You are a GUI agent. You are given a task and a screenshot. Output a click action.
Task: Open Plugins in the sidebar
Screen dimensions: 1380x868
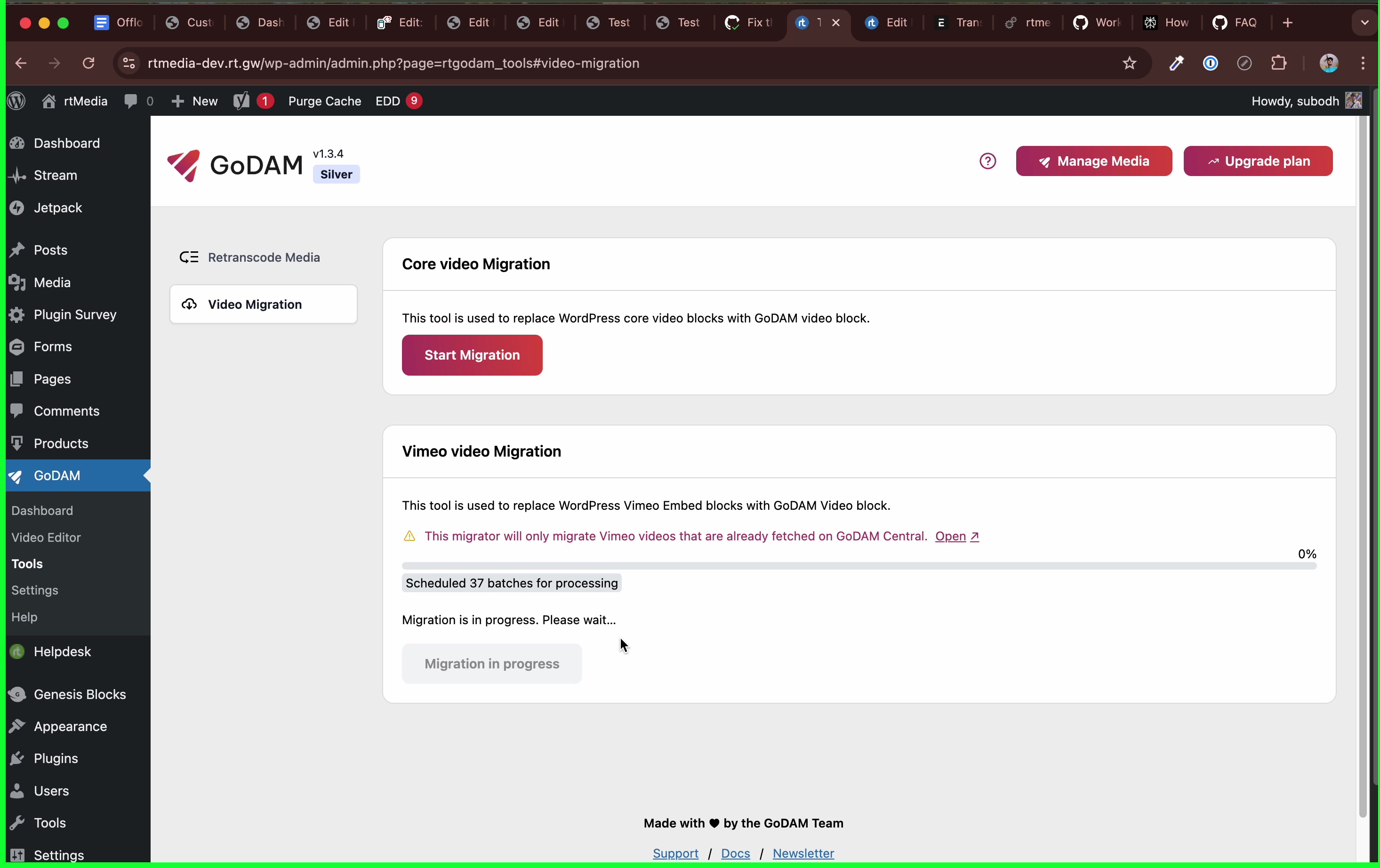point(78,758)
